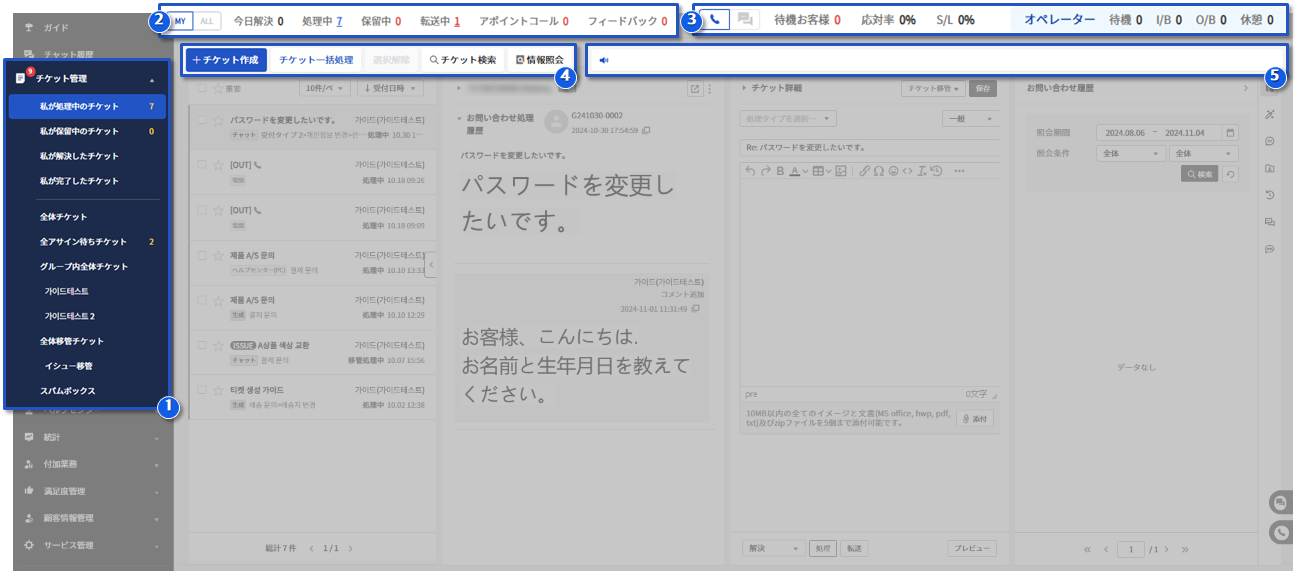Open the 10件/ページ page size dropdown
Viewport: 1300px width, 571px height.
click(327, 89)
